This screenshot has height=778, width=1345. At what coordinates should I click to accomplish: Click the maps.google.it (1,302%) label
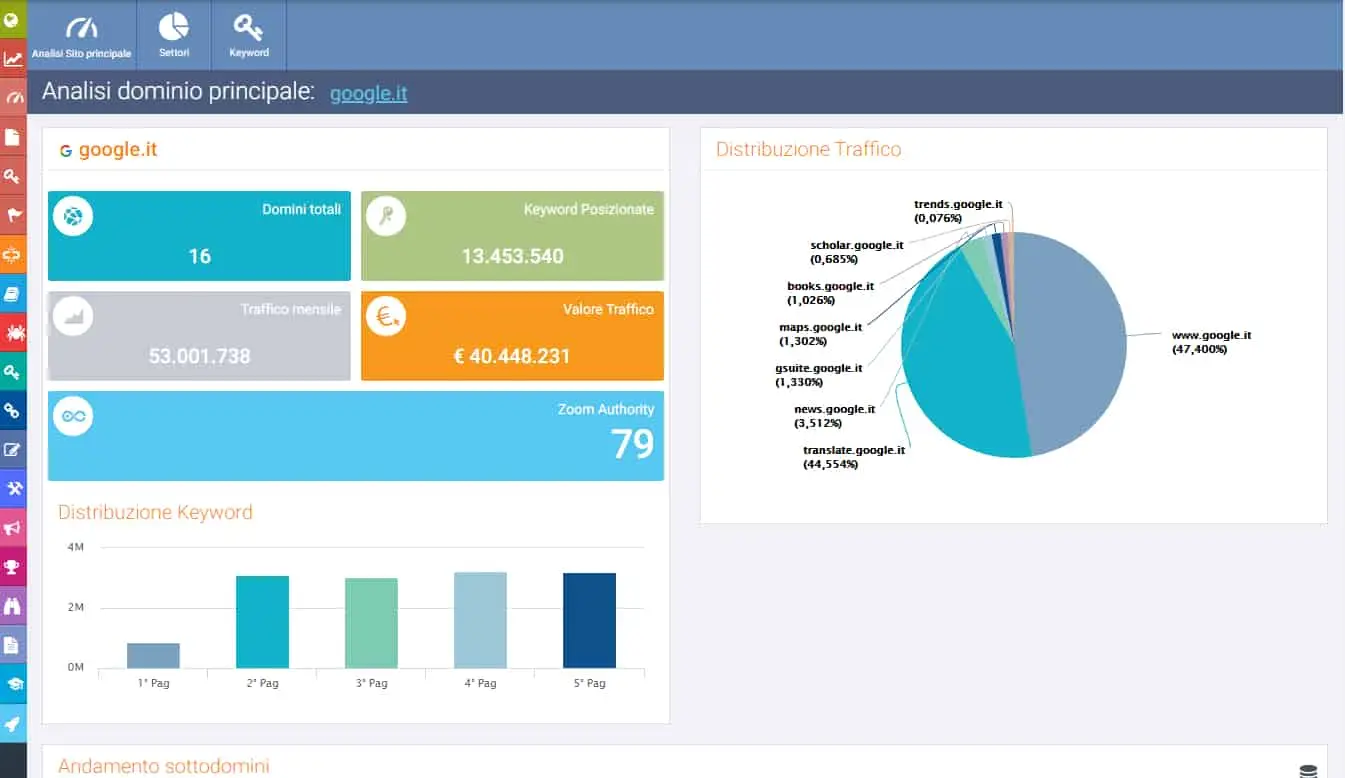(820, 334)
